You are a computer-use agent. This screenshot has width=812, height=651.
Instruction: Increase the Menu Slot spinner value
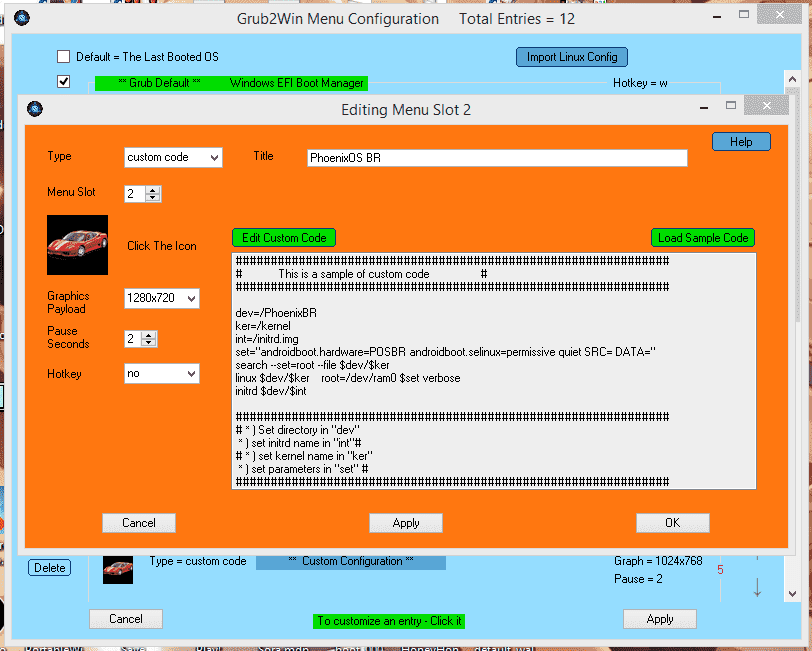pyautogui.click(x=153, y=189)
